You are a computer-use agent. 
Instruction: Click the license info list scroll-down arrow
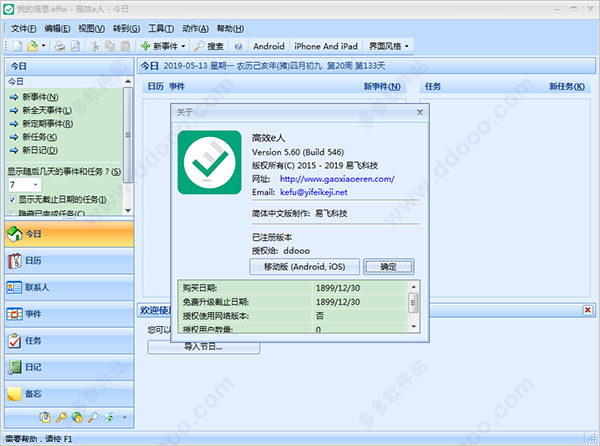tap(413, 326)
